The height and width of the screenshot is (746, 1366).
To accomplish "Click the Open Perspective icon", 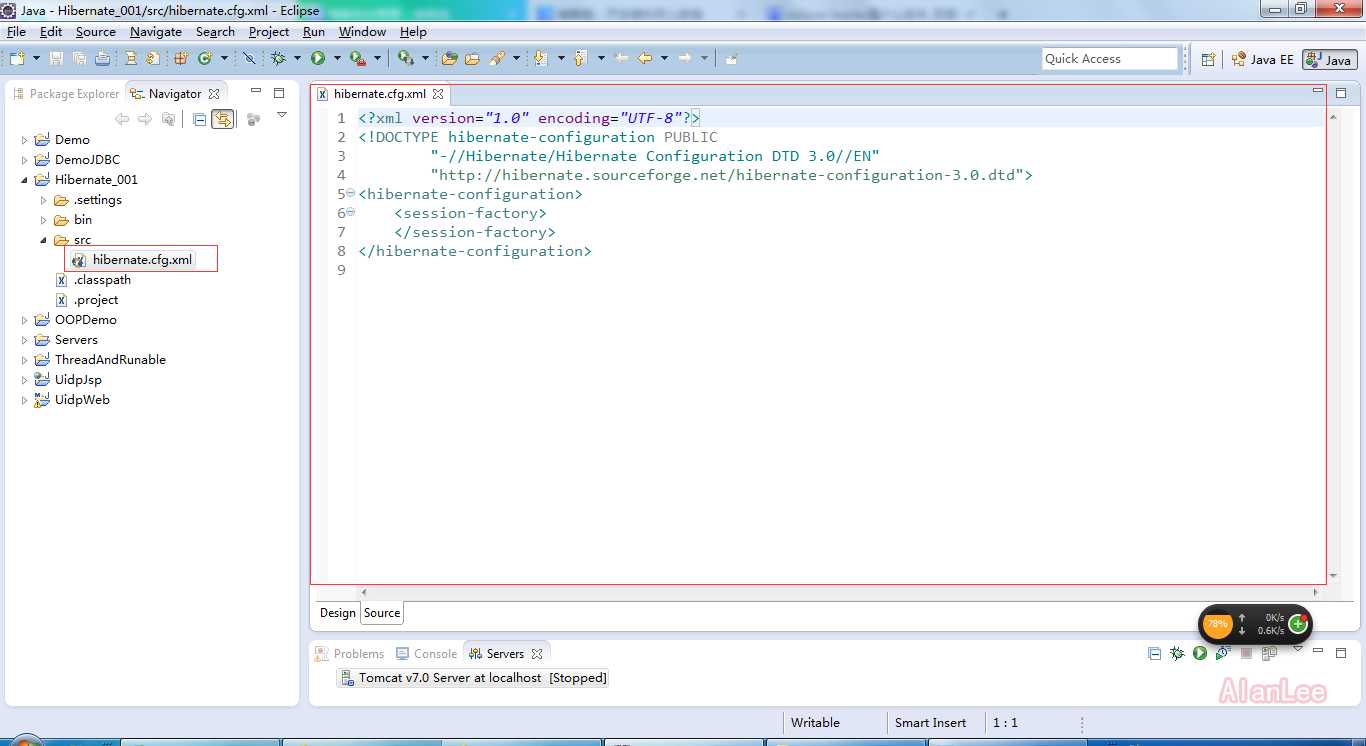I will tap(1208, 59).
